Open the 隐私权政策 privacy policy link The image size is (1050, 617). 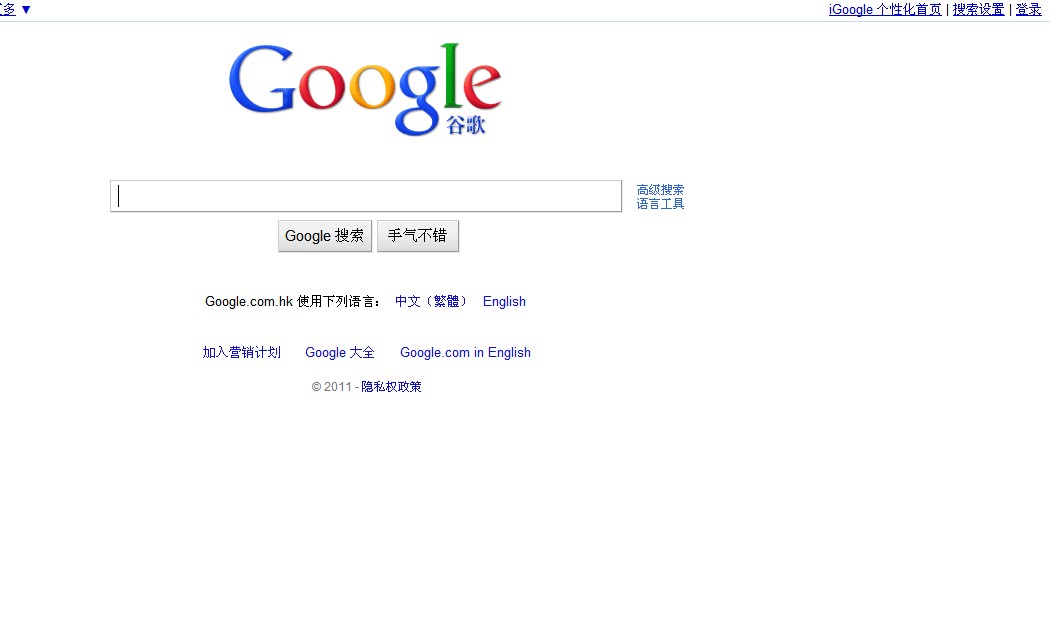point(391,387)
